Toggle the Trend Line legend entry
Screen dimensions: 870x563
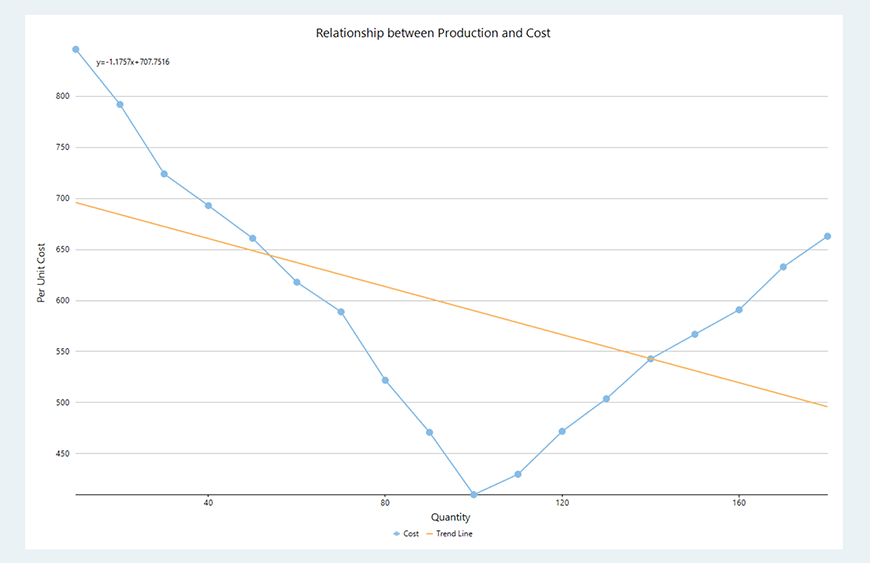[x=449, y=534]
